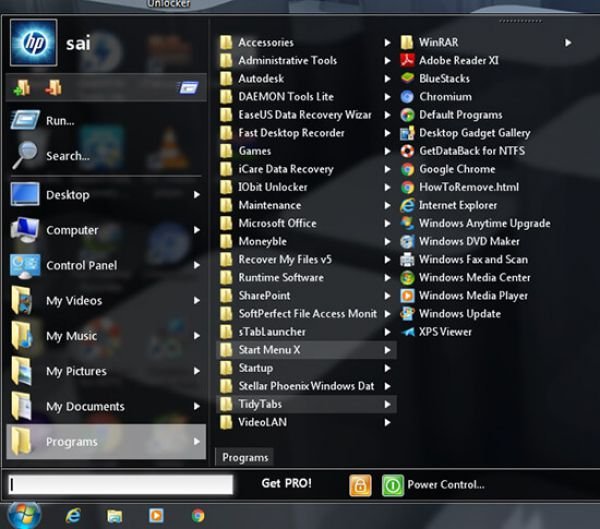Expand the Accessories folder arrow
The image size is (600, 529).
coord(387,42)
